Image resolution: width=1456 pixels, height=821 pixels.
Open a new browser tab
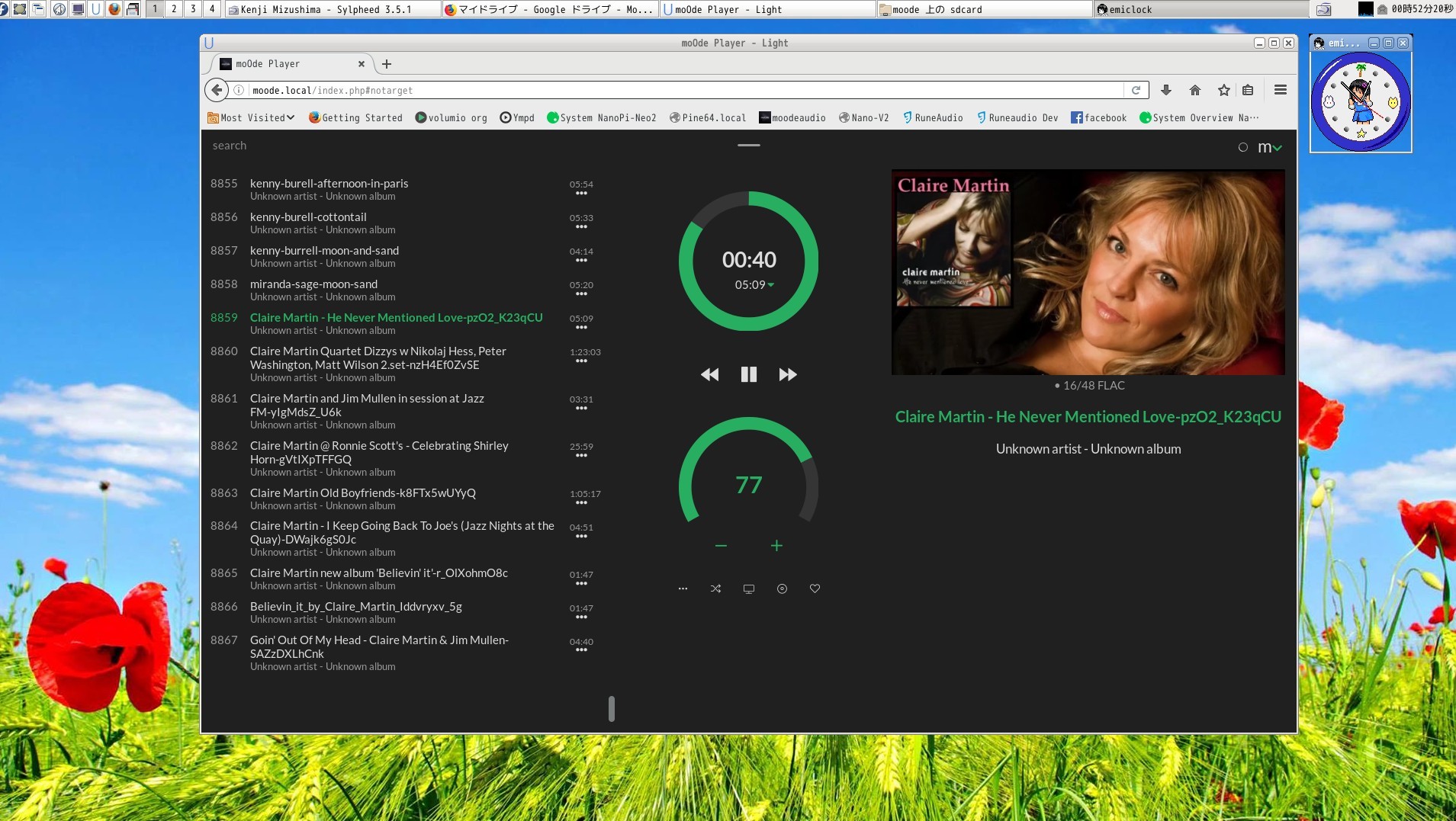tap(387, 64)
